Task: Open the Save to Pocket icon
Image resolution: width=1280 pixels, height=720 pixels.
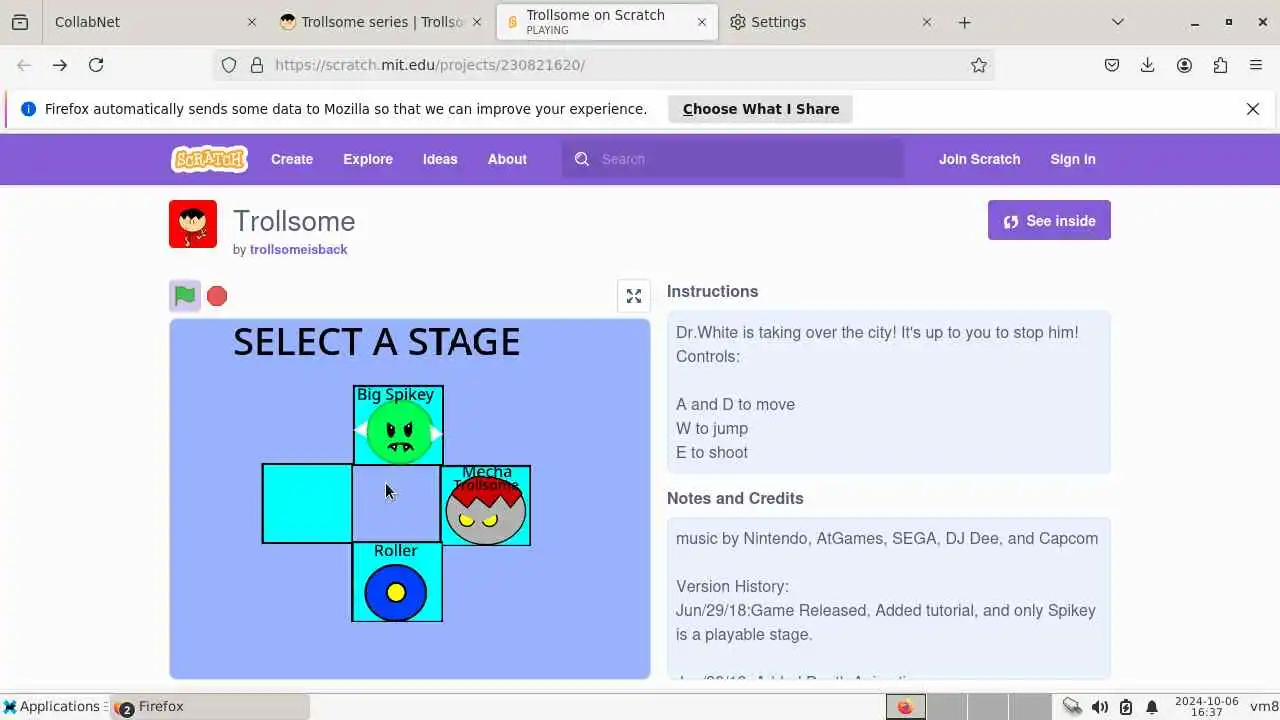Action: pyautogui.click(x=1112, y=65)
